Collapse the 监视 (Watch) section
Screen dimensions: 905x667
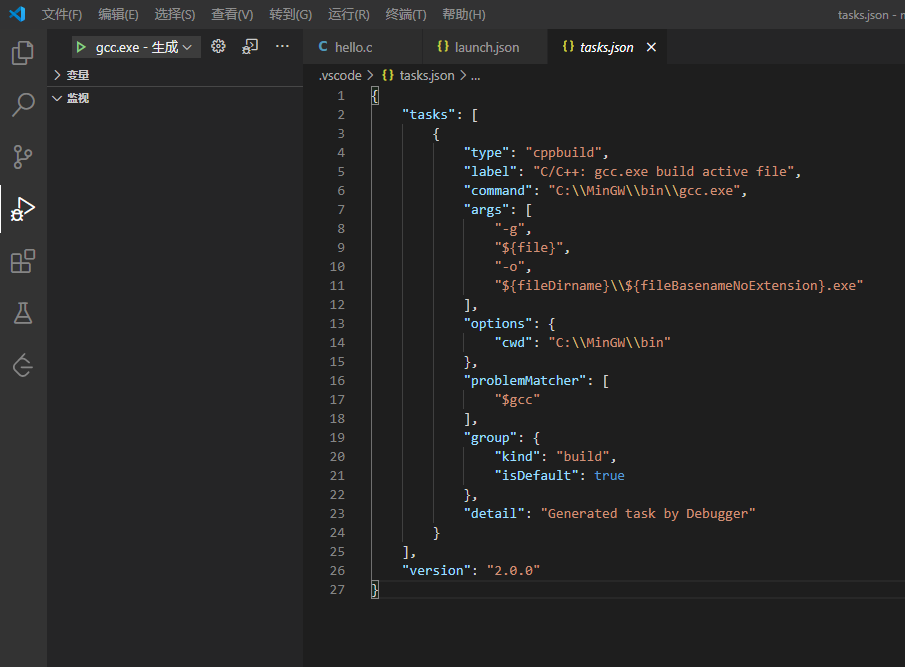(x=57, y=98)
